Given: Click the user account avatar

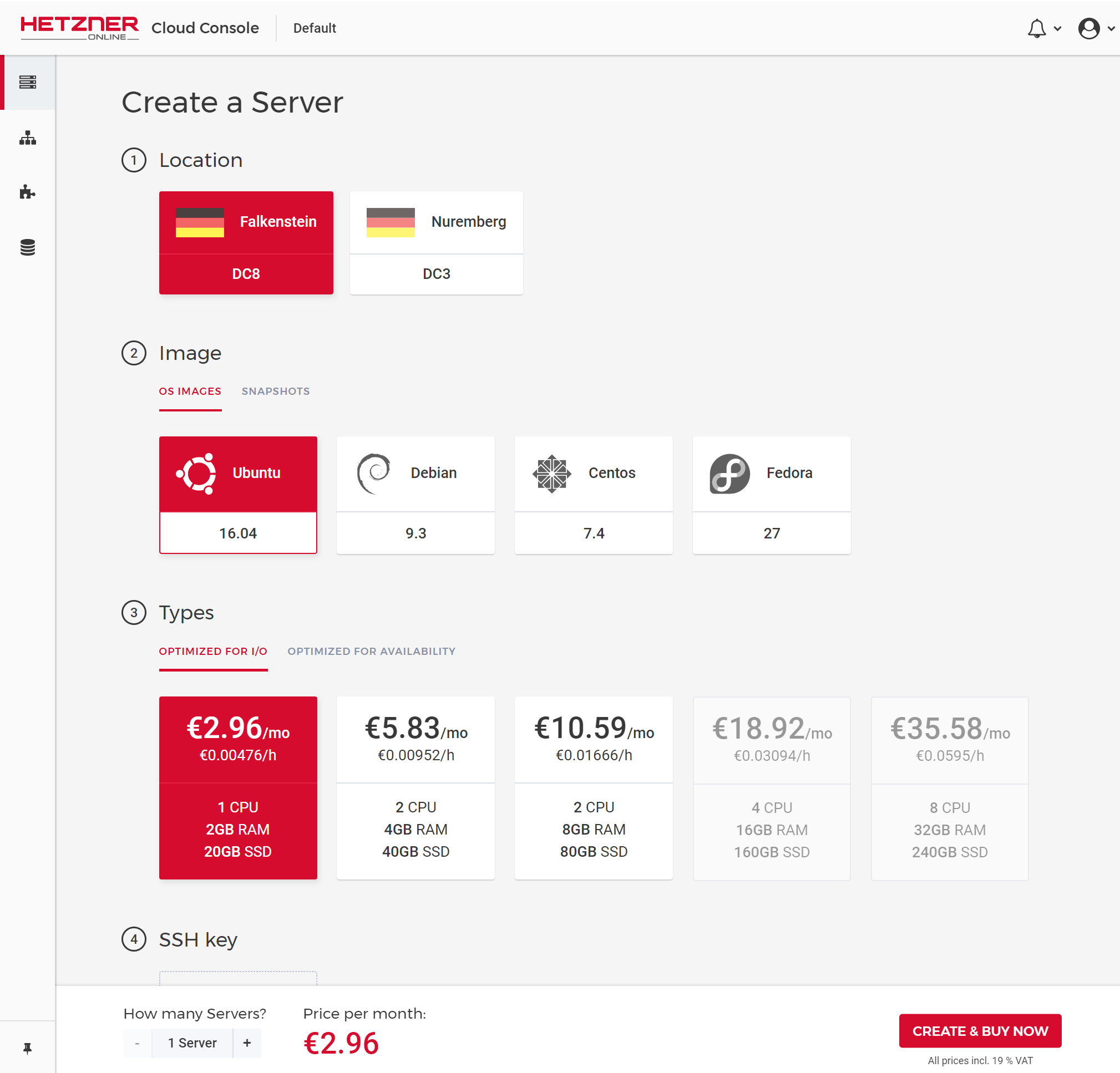Looking at the screenshot, I should (x=1088, y=28).
